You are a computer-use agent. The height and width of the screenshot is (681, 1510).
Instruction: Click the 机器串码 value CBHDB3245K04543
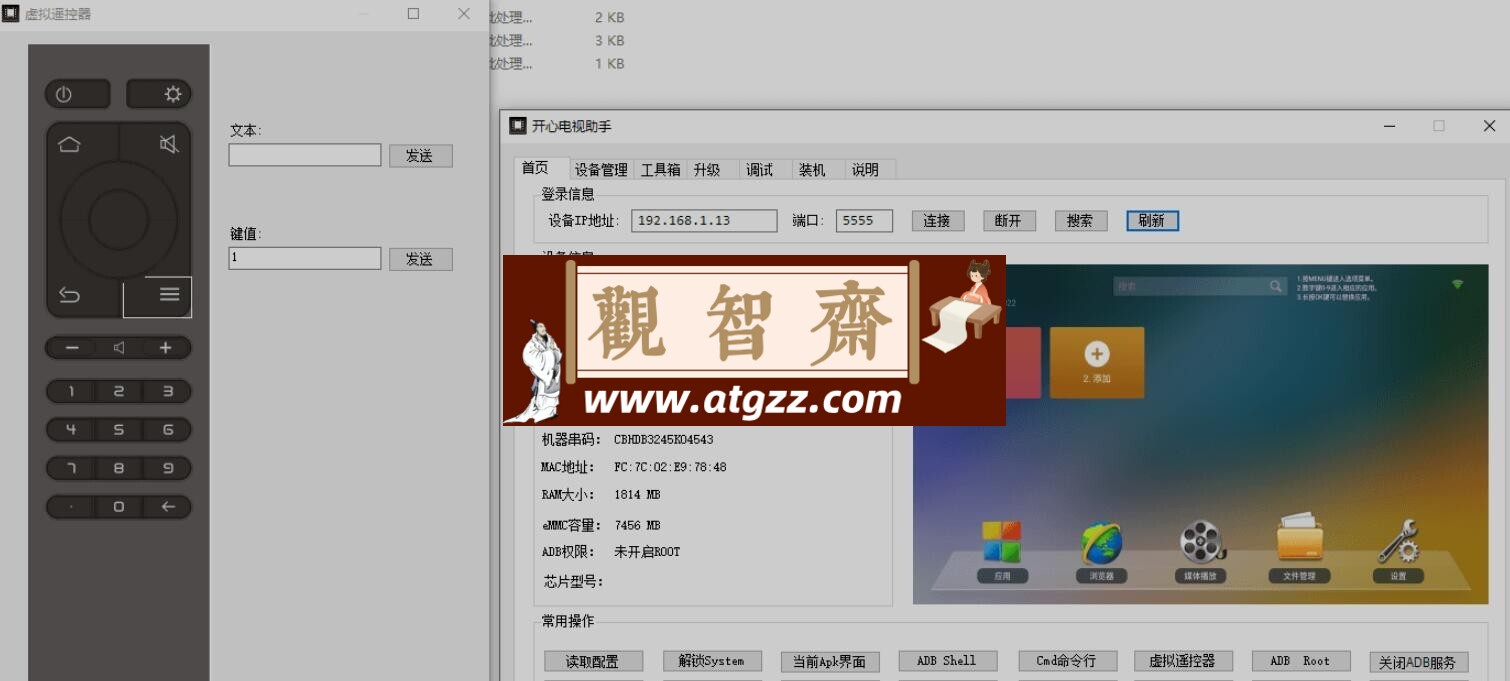(x=664, y=440)
